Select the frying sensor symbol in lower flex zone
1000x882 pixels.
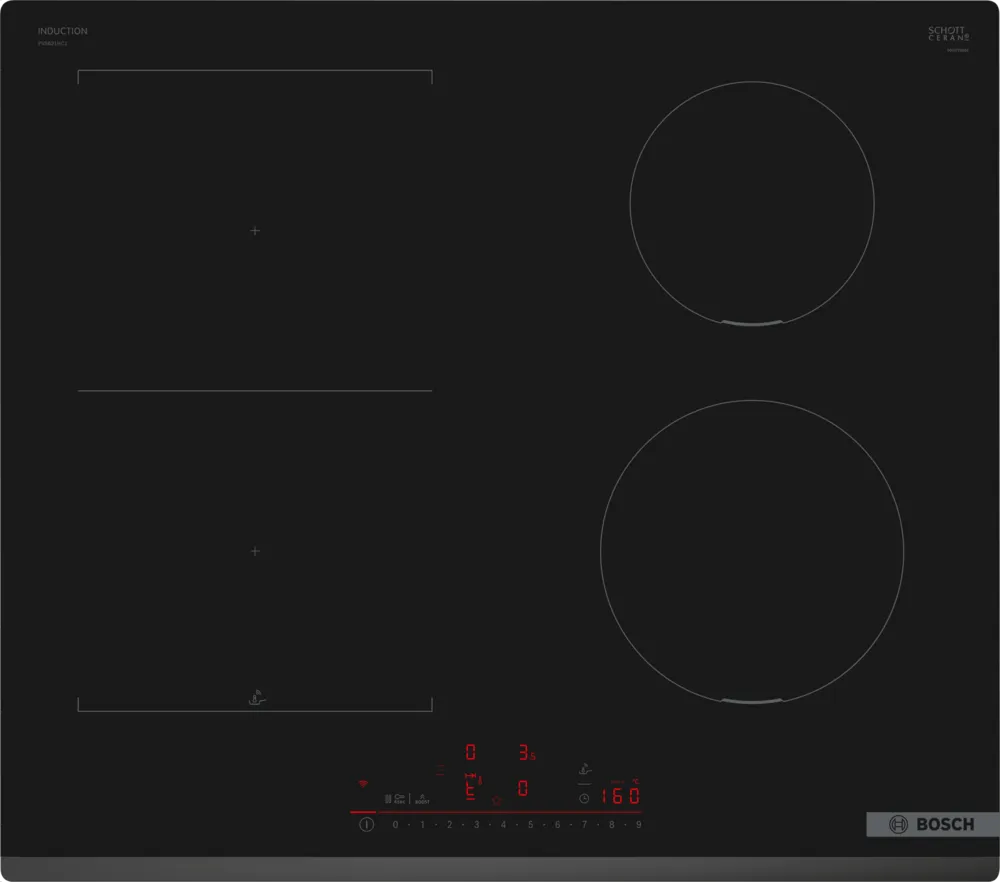pos(255,697)
